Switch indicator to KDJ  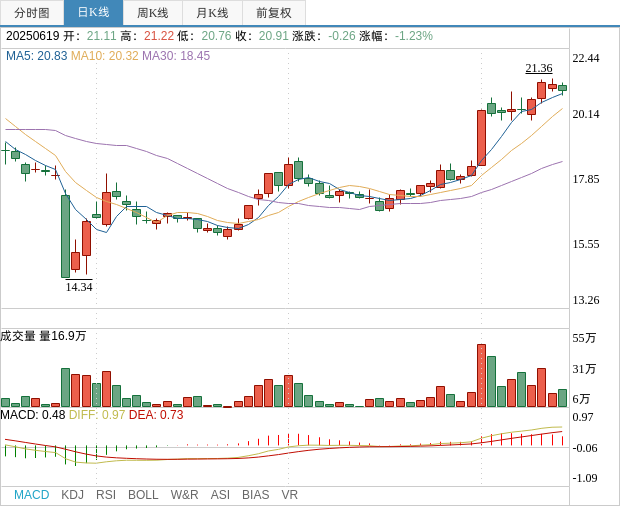(x=72, y=495)
